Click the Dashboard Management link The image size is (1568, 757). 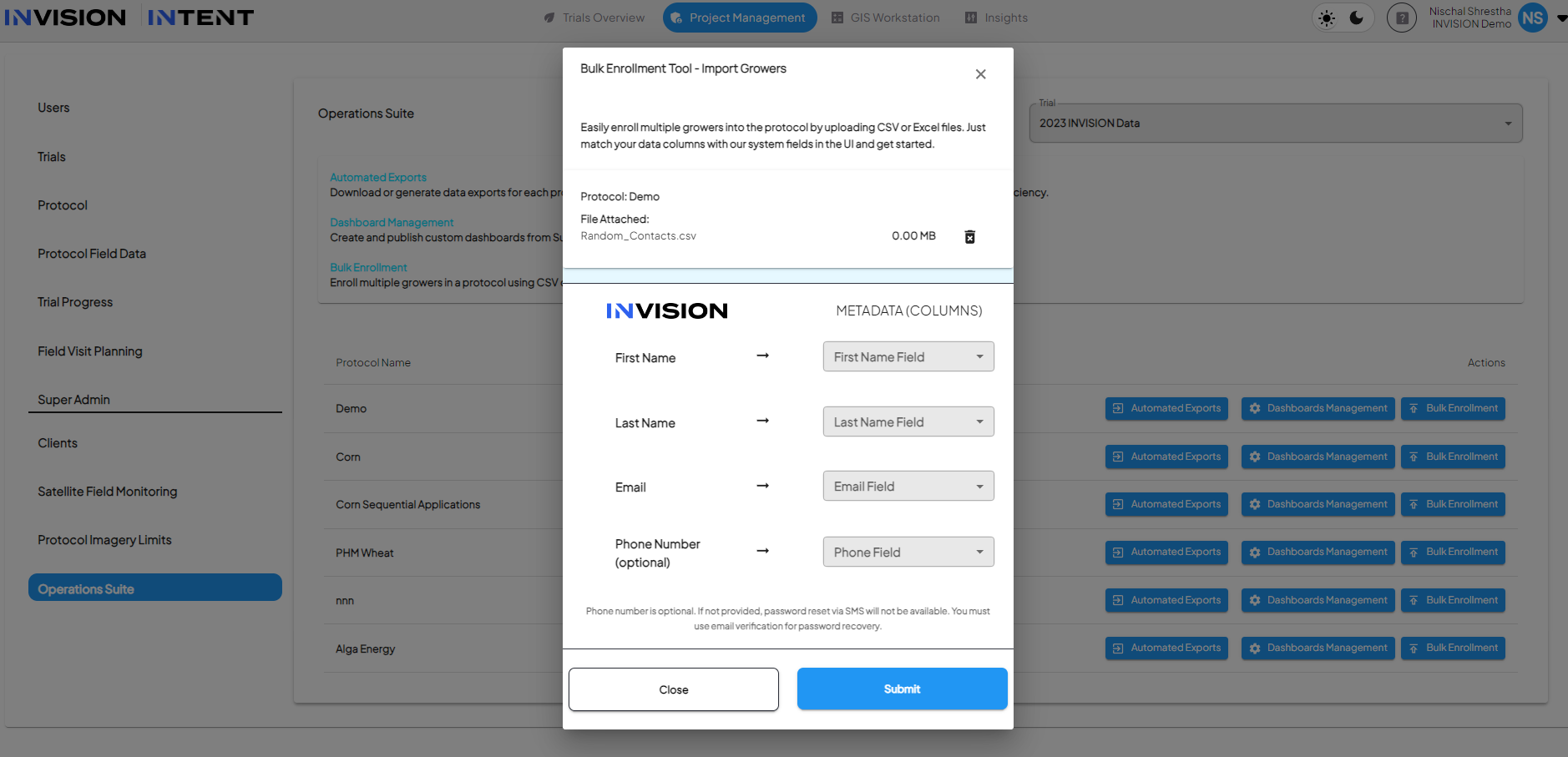pos(392,222)
